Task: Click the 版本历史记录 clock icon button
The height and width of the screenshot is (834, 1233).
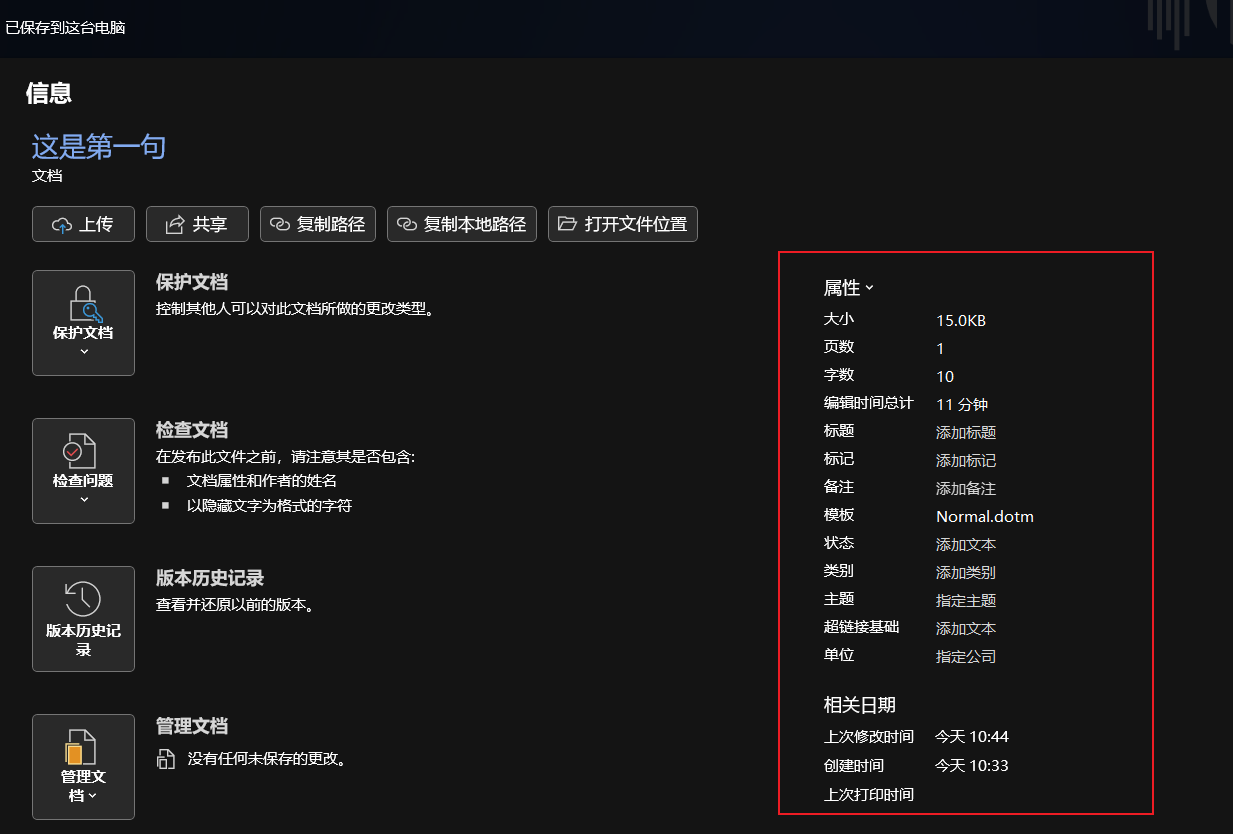Action: point(83,618)
